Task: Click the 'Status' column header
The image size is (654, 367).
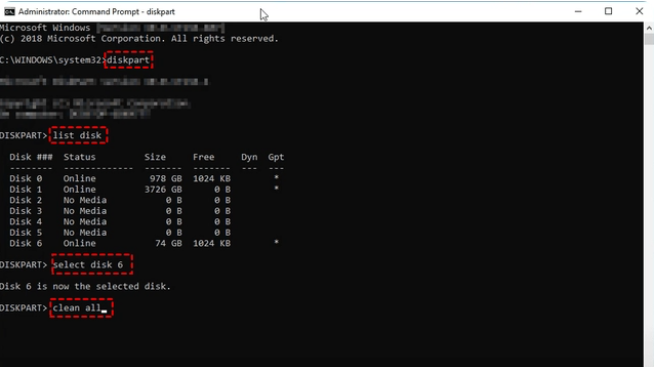Action: click(79, 157)
